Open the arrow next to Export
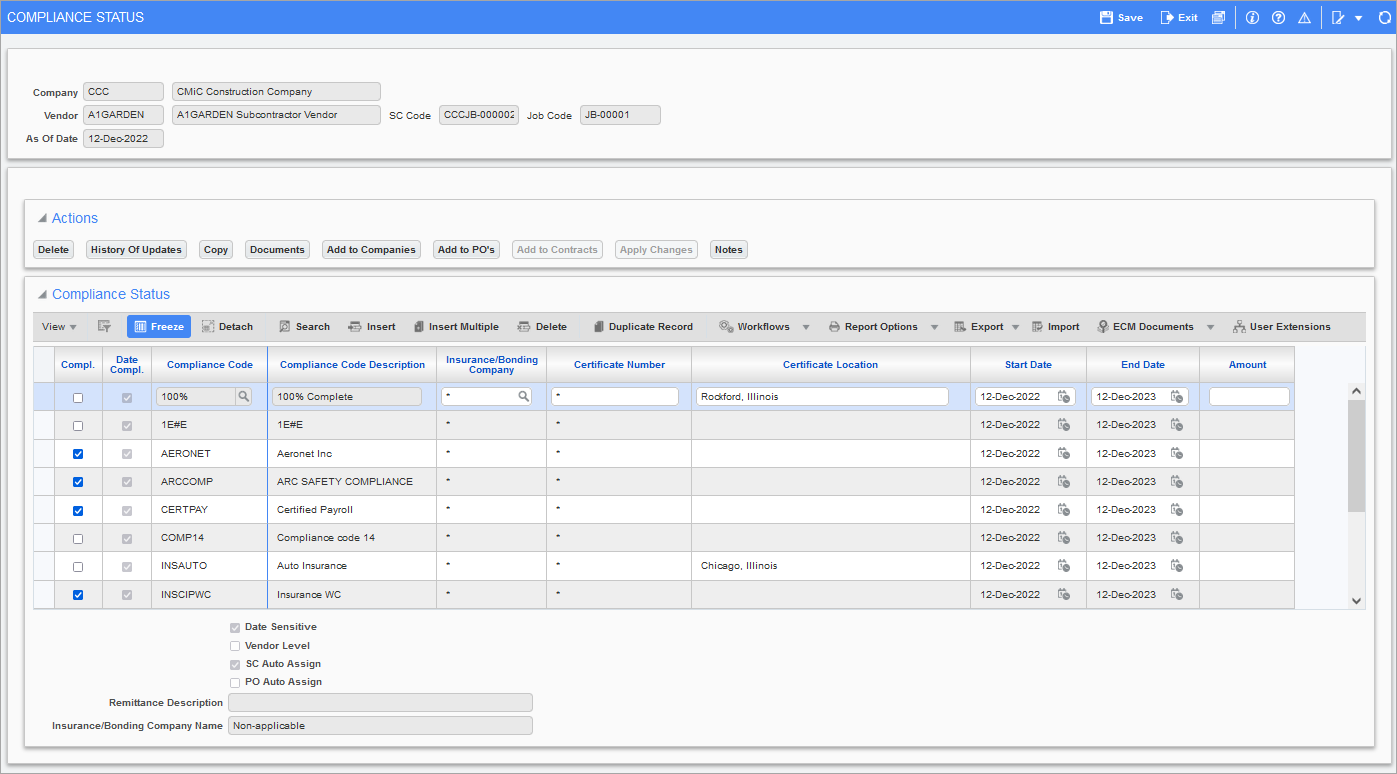 [1015, 327]
